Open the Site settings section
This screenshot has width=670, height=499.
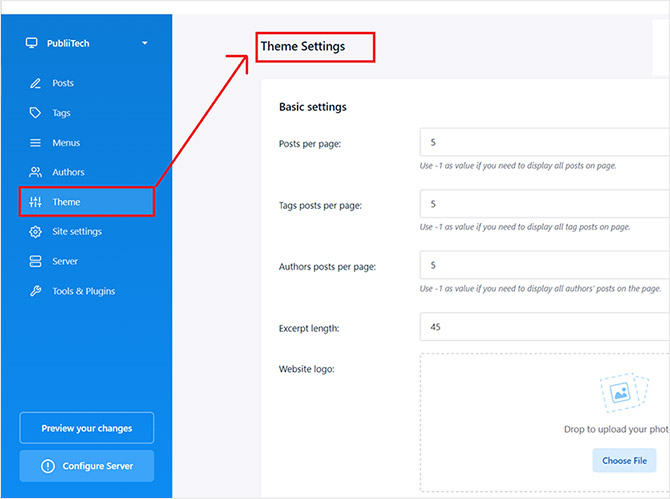coord(77,232)
